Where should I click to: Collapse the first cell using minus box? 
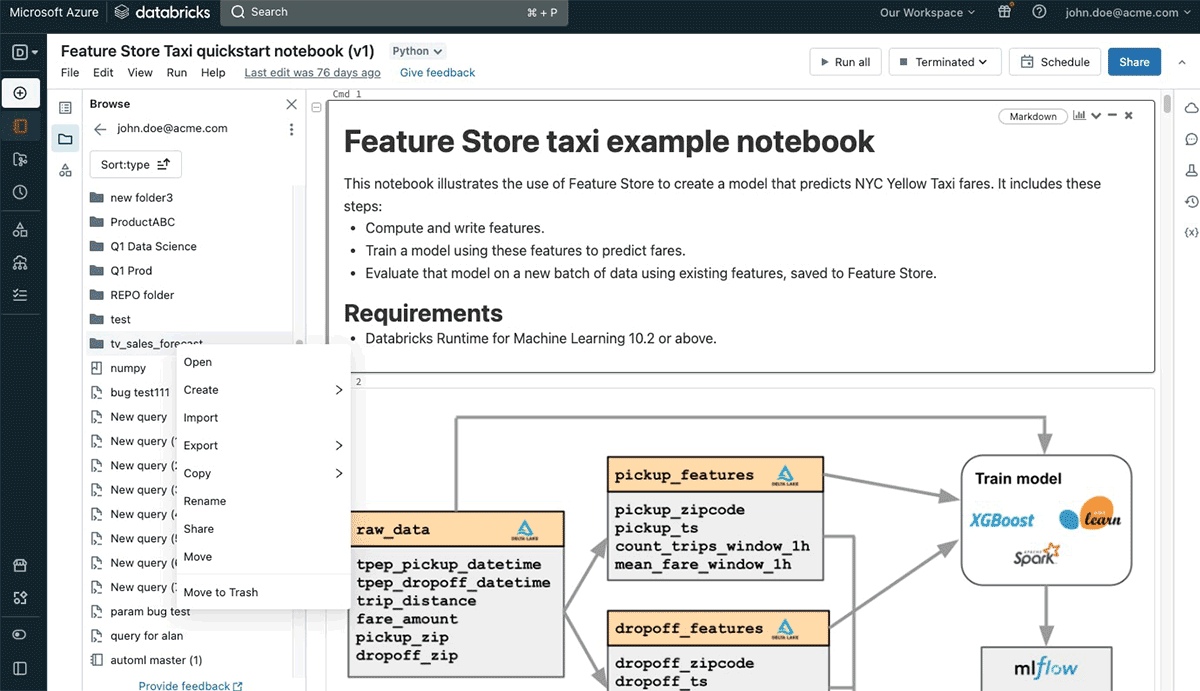(317, 107)
